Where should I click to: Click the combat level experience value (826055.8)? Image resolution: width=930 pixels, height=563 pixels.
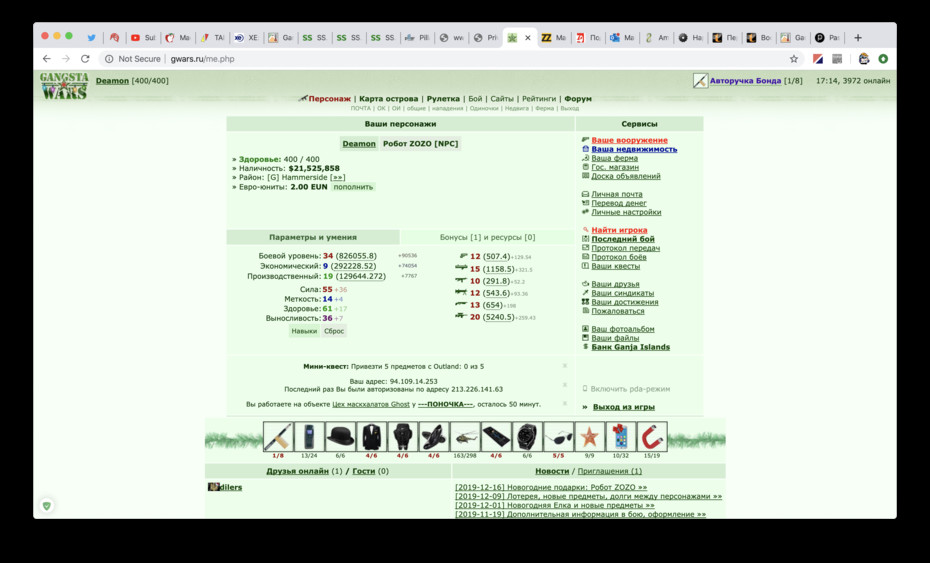click(356, 256)
